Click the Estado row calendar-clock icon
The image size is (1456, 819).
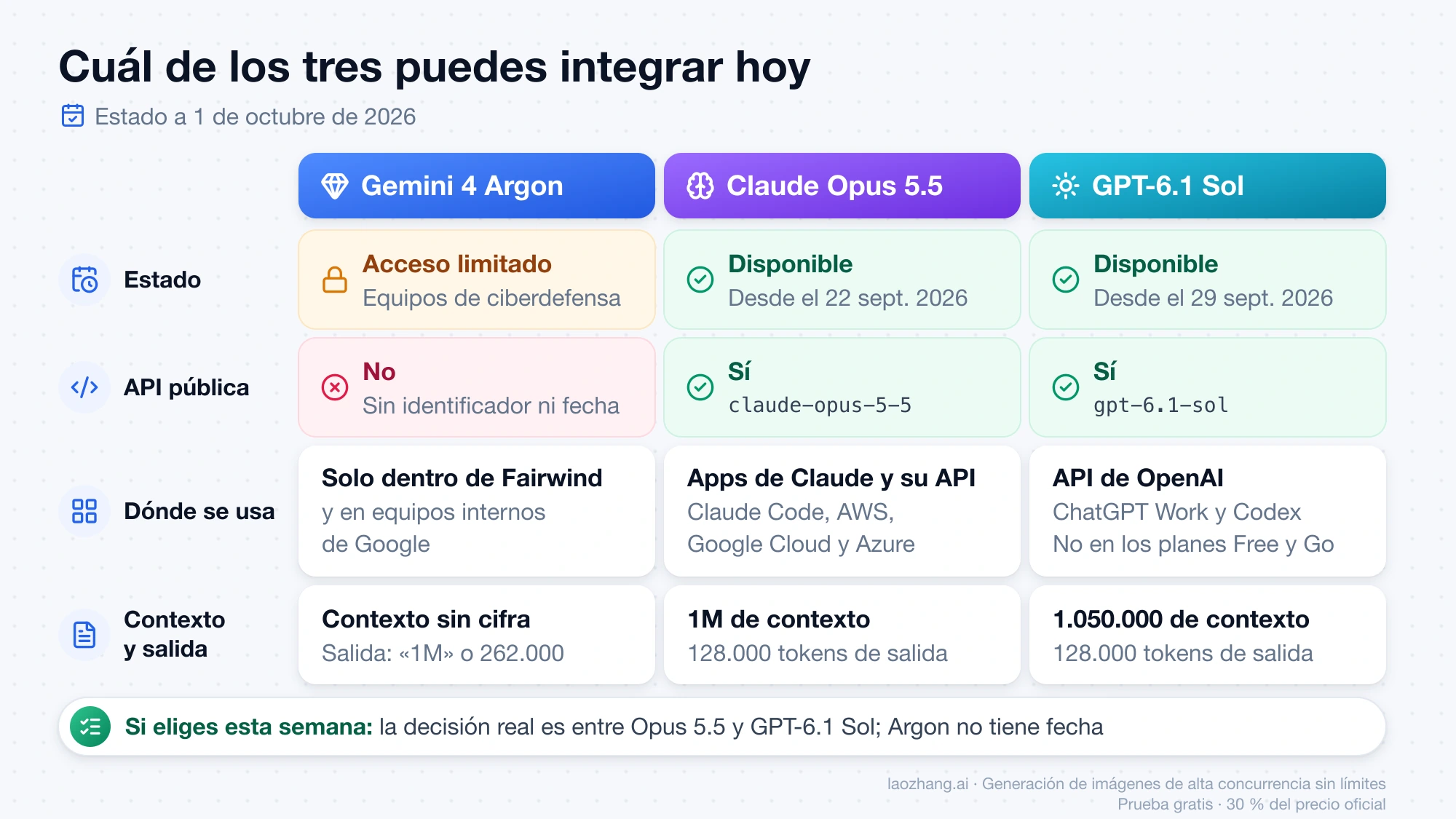(x=84, y=280)
